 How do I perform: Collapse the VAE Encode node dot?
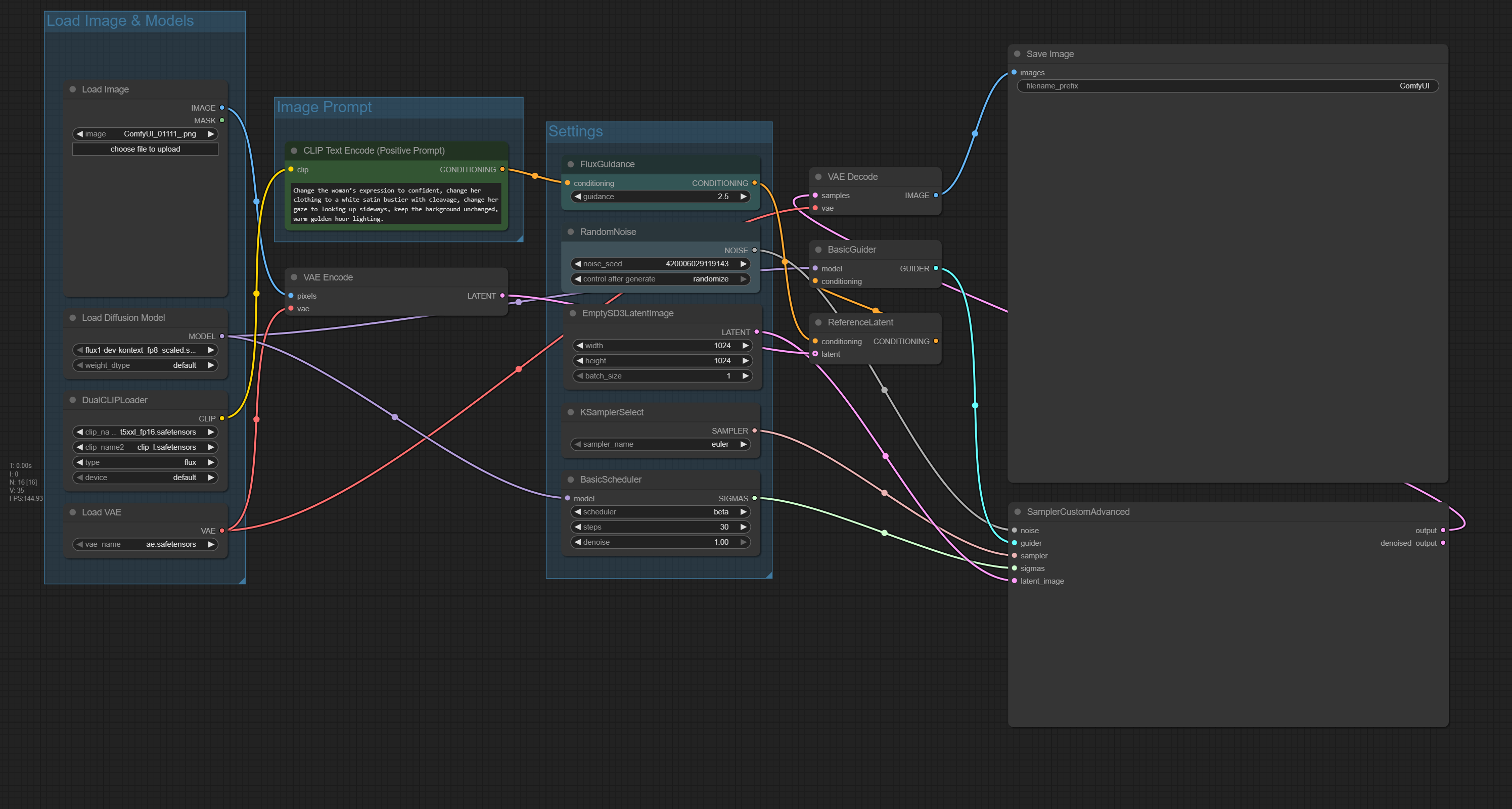pos(294,277)
